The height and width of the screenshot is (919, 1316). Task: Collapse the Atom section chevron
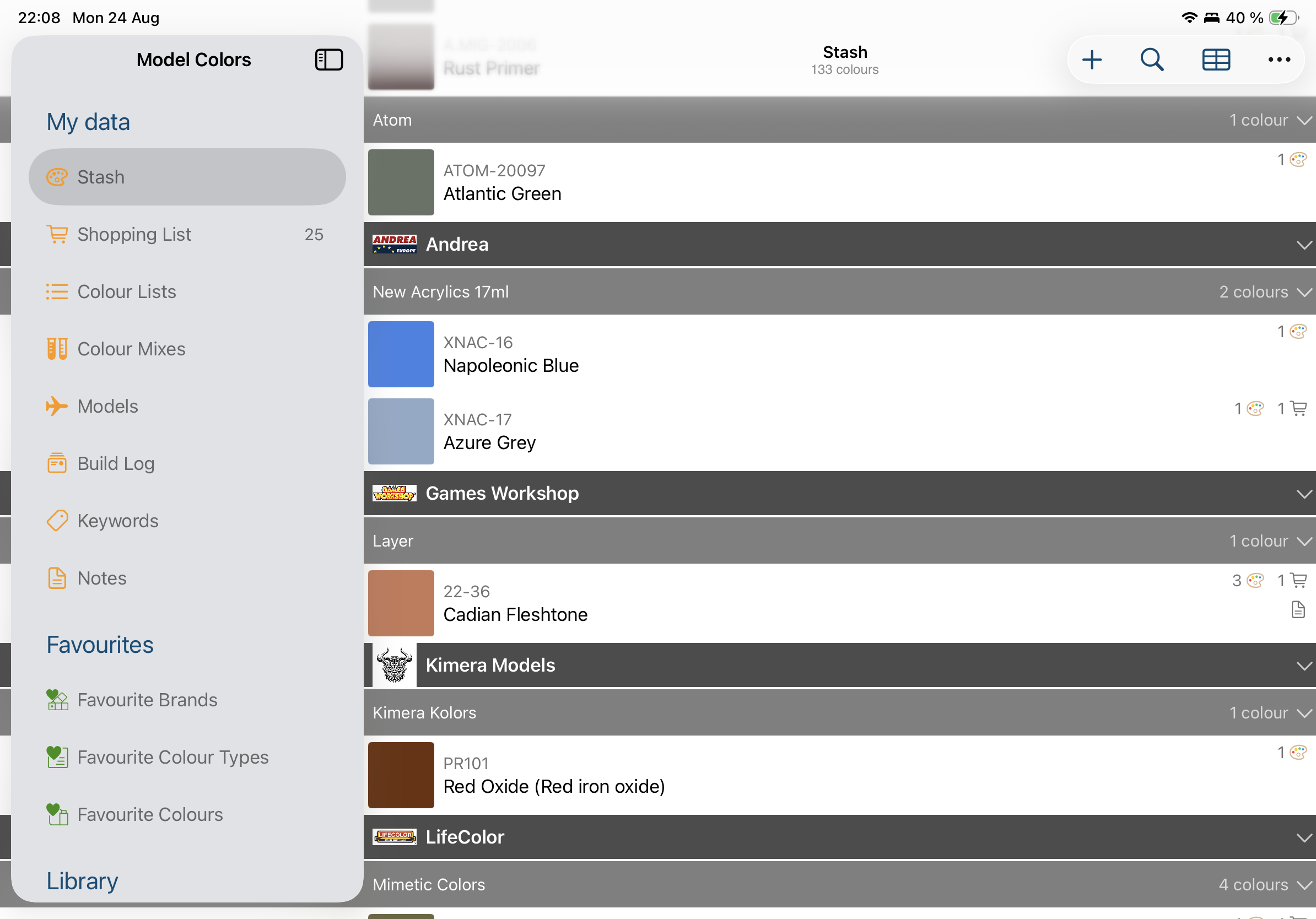coord(1304,120)
